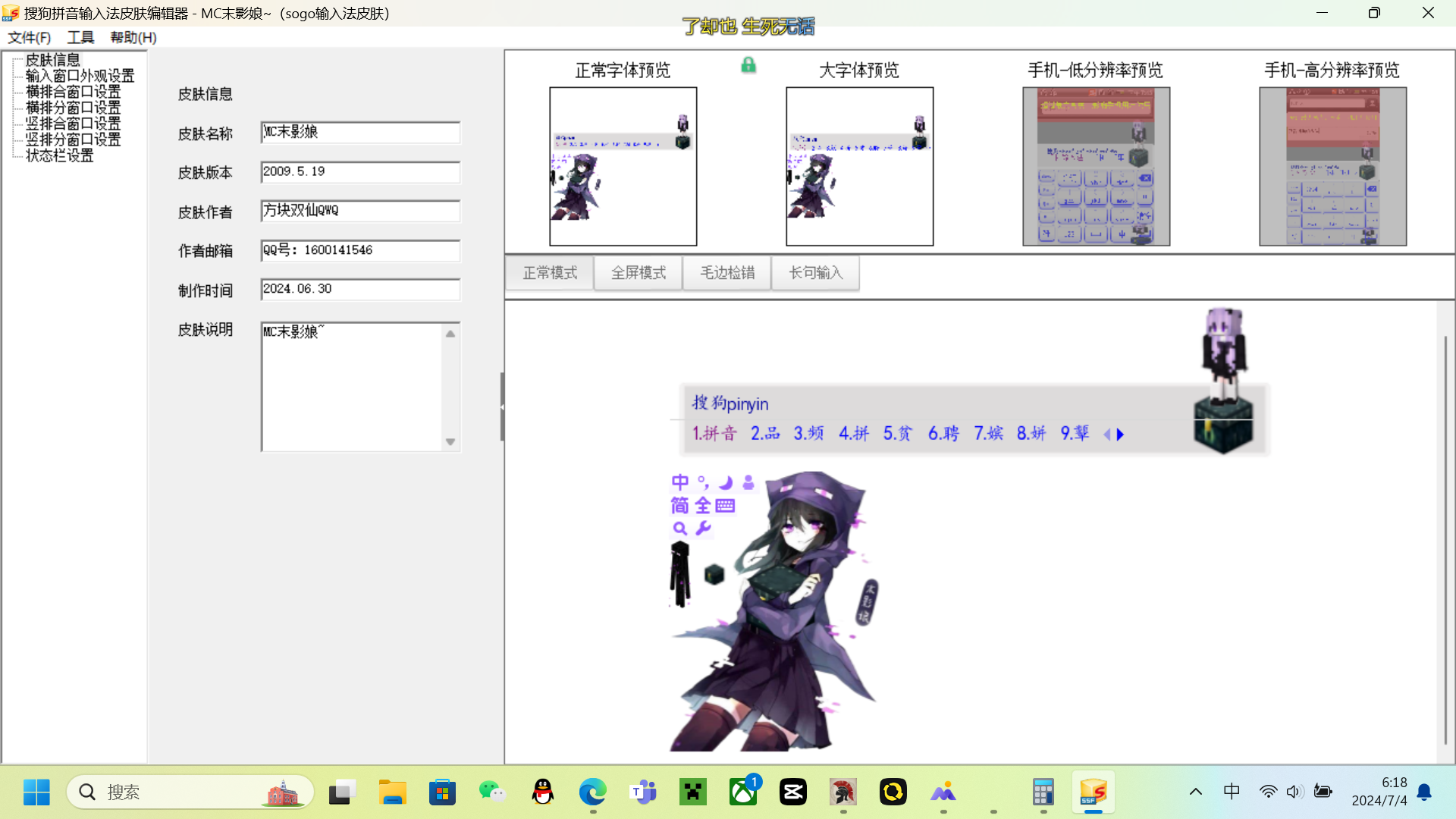Click the 中 language icon in skin statusbar
The height and width of the screenshot is (819, 1456).
click(680, 482)
